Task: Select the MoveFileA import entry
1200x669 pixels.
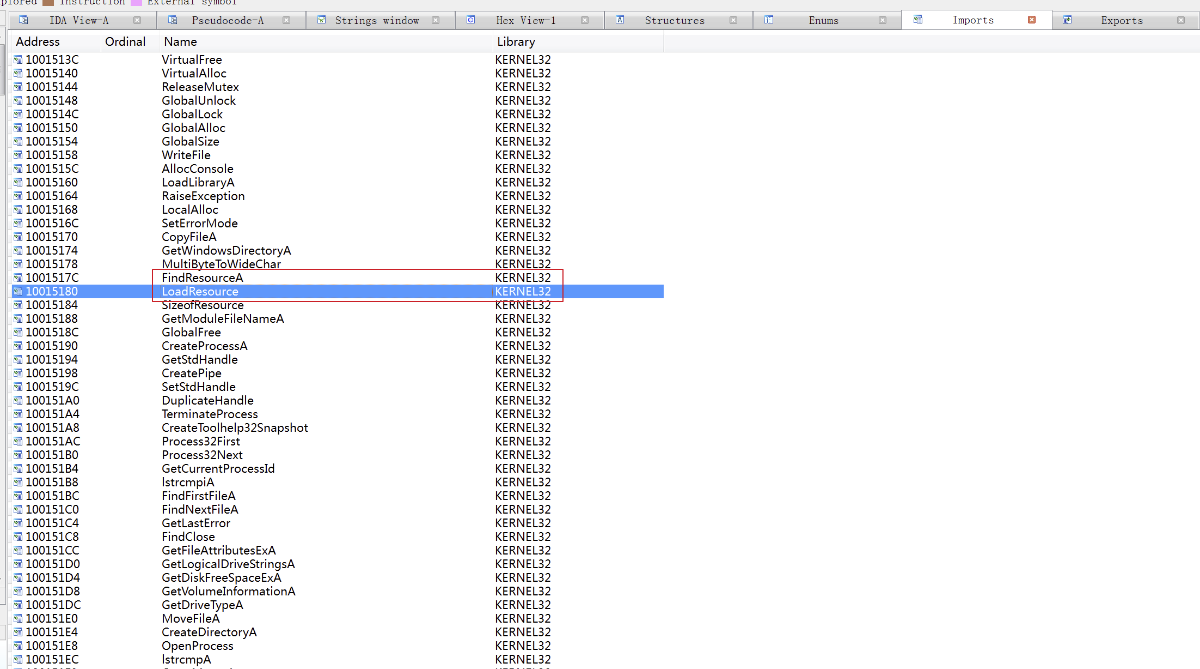Action: pyautogui.click(x=190, y=618)
